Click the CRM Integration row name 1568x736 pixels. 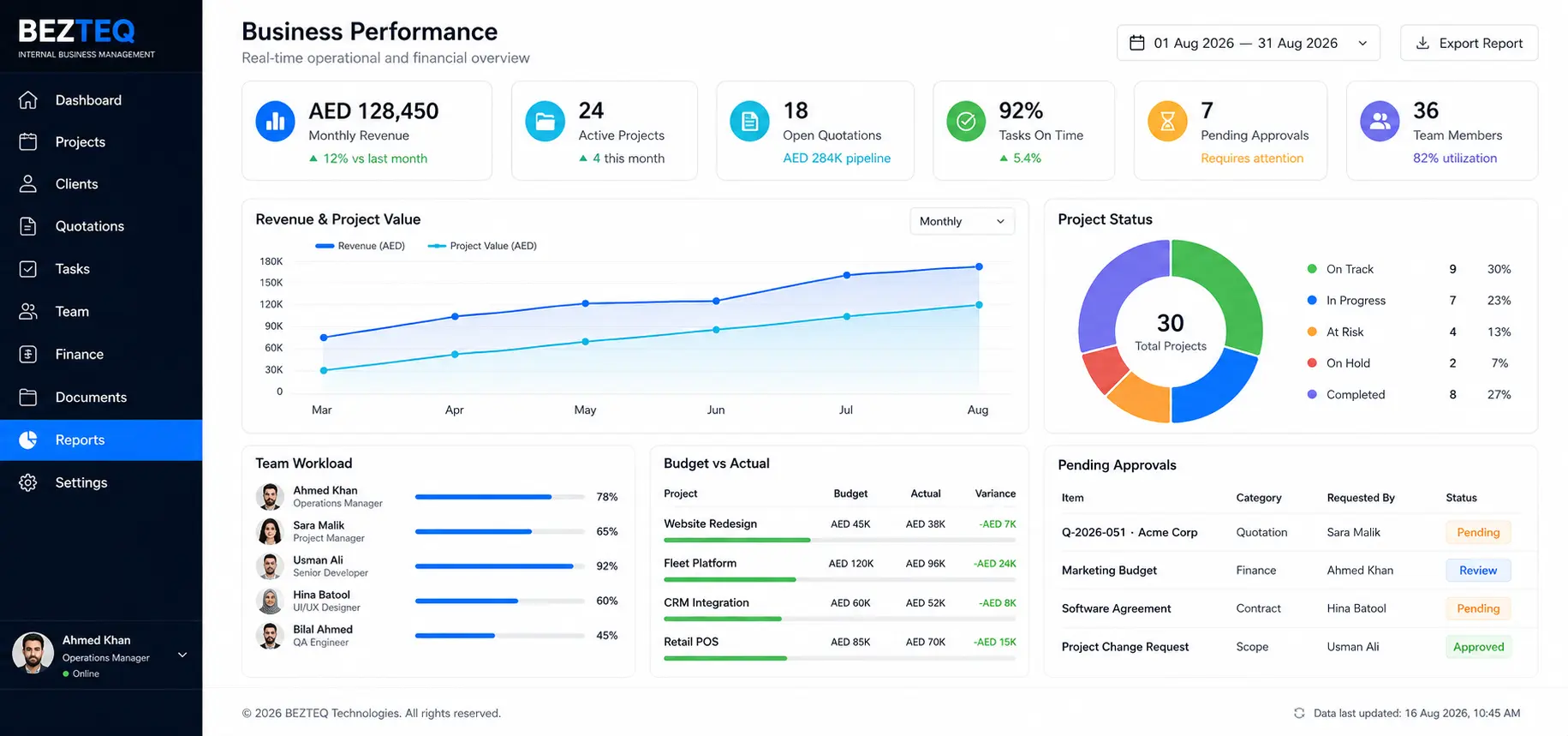[x=706, y=602]
